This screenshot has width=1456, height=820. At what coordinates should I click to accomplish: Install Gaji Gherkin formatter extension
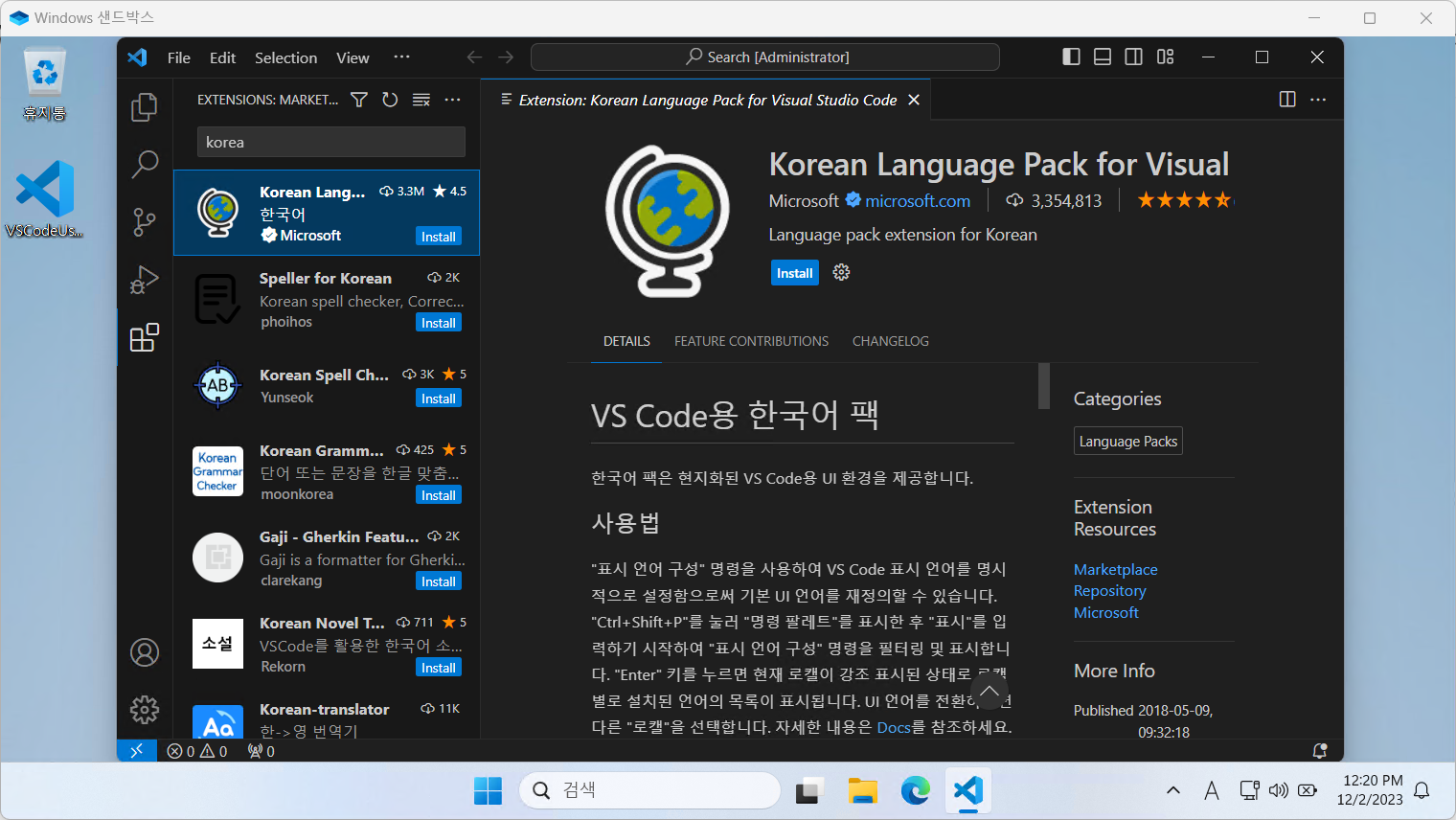(439, 581)
